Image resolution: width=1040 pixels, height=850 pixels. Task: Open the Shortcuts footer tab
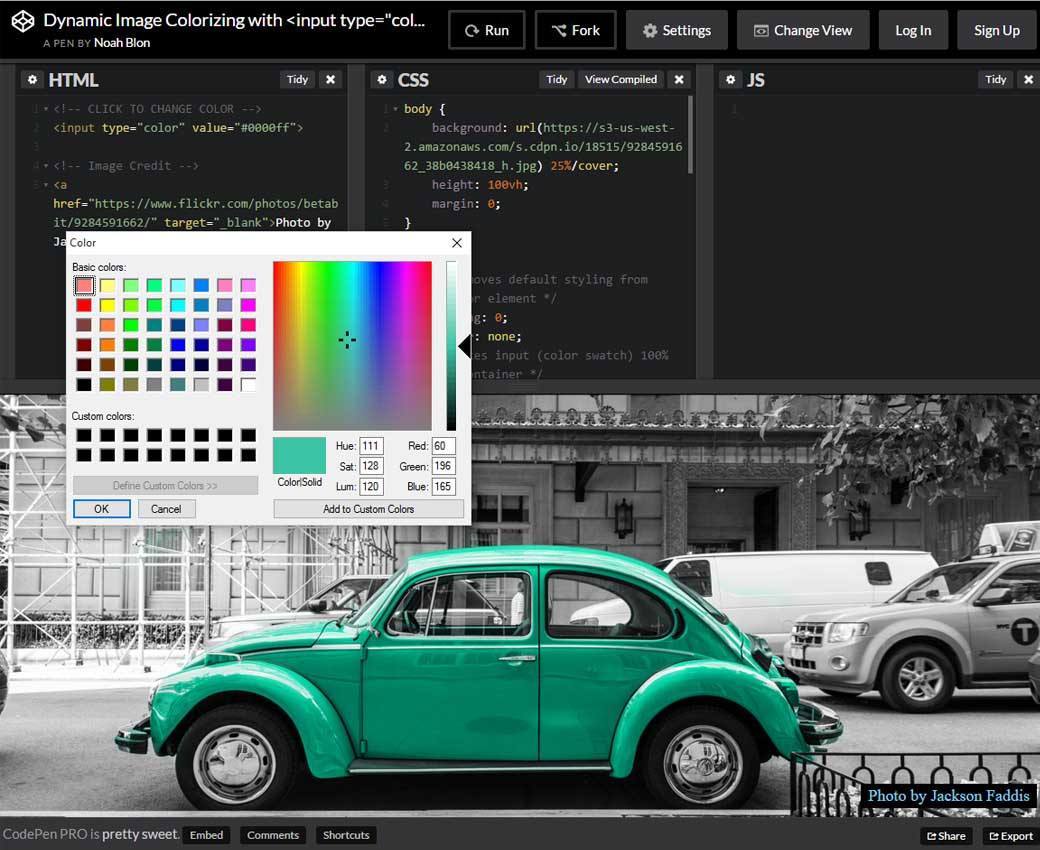346,835
